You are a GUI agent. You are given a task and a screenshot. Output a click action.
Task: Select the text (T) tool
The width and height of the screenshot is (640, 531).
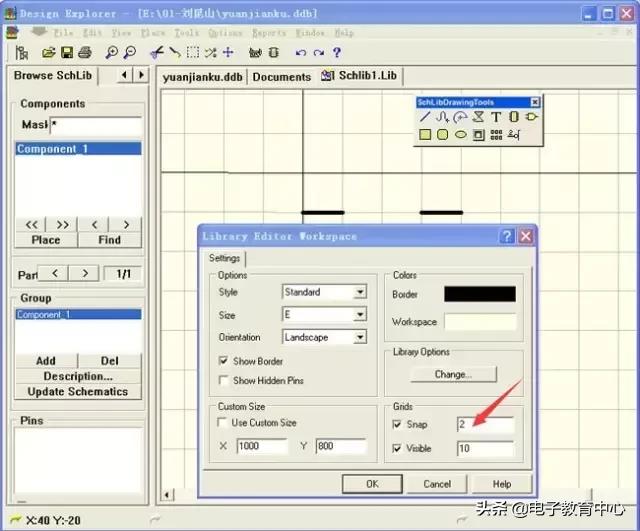click(496, 117)
